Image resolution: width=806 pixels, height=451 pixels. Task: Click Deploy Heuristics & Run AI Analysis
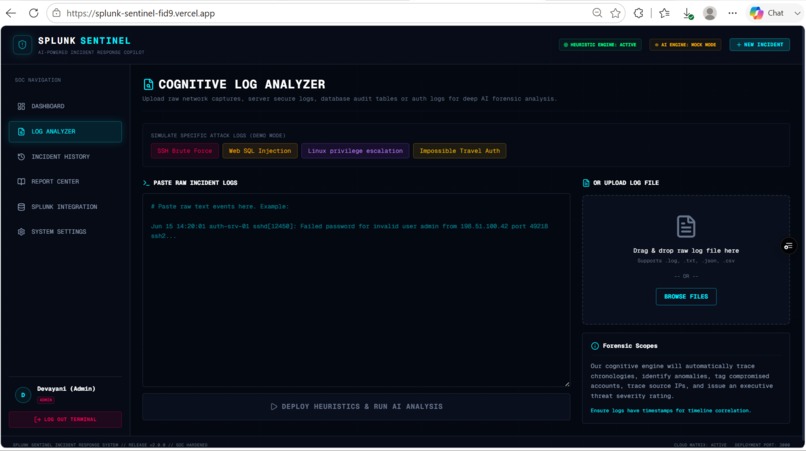pos(356,407)
